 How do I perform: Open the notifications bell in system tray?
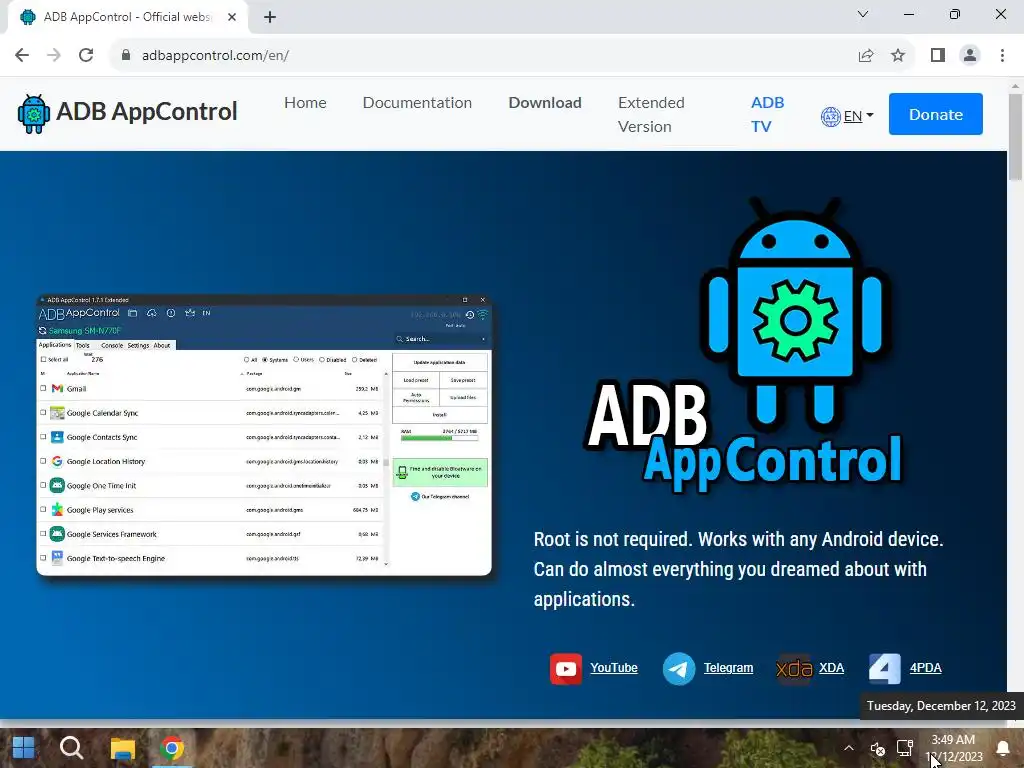[x=1002, y=748]
